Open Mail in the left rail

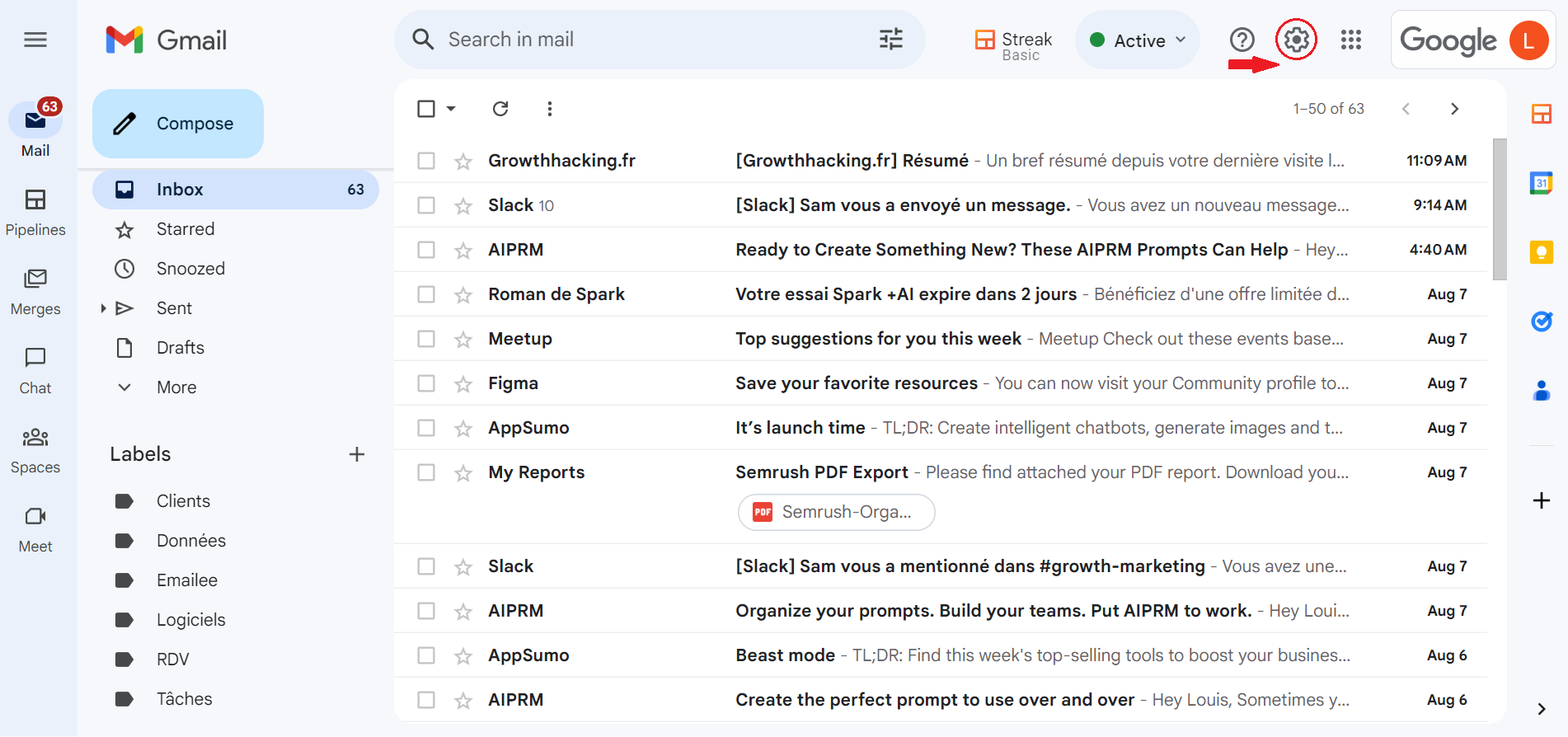point(35,130)
